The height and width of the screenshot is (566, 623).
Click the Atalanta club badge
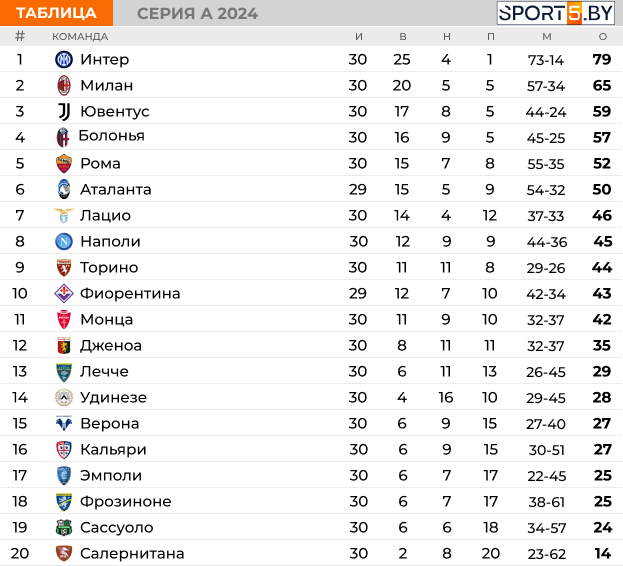64,189
